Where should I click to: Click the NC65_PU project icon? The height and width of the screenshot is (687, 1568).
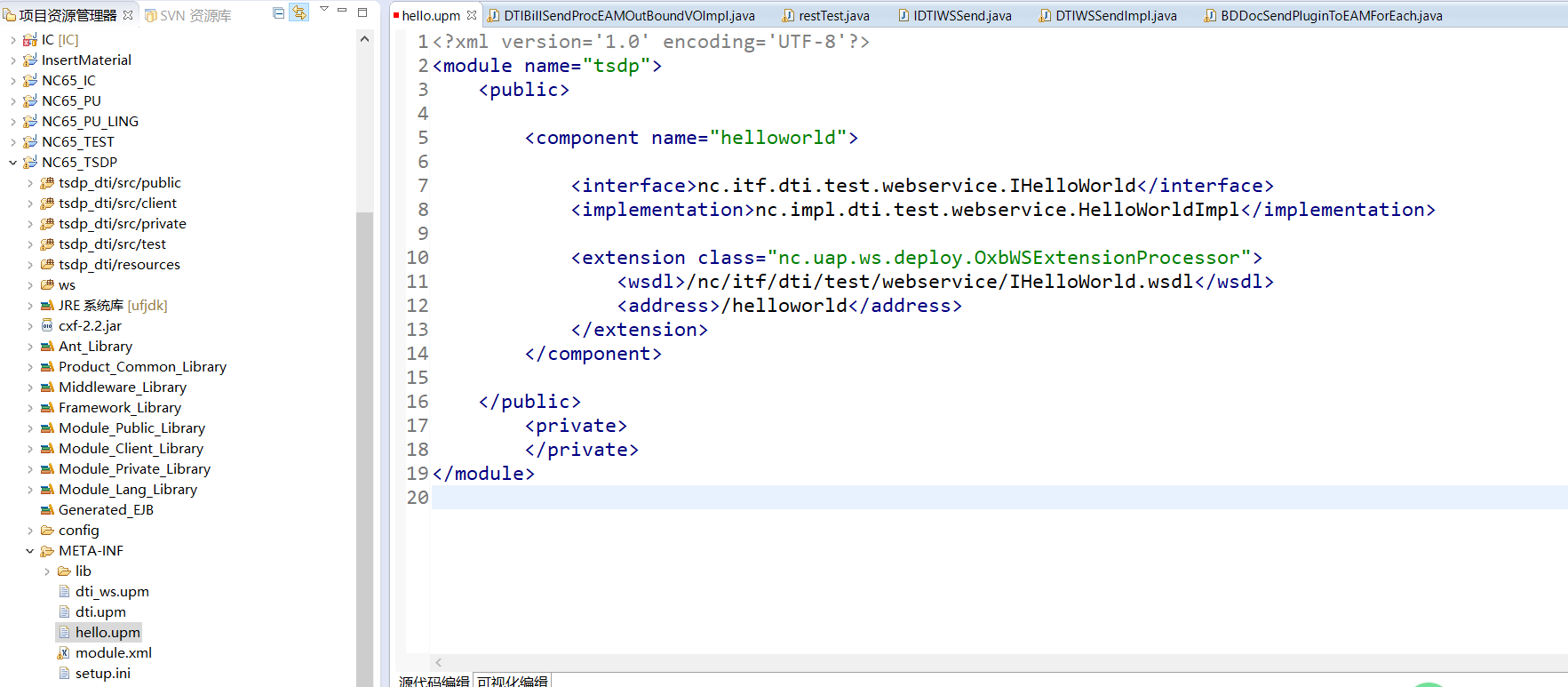point(30,101)
